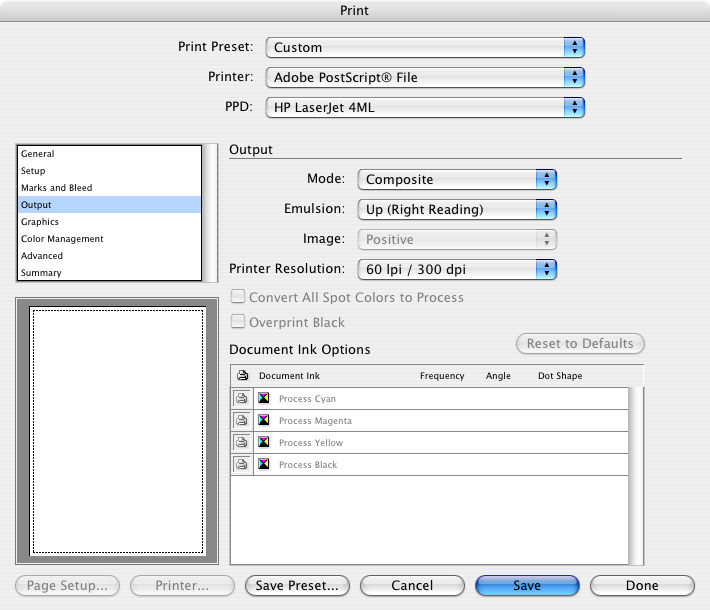Screen dimensions: 710x610
Task: Enable Convert All Spot Colors to Process
Action: click(x=239, y=297)
